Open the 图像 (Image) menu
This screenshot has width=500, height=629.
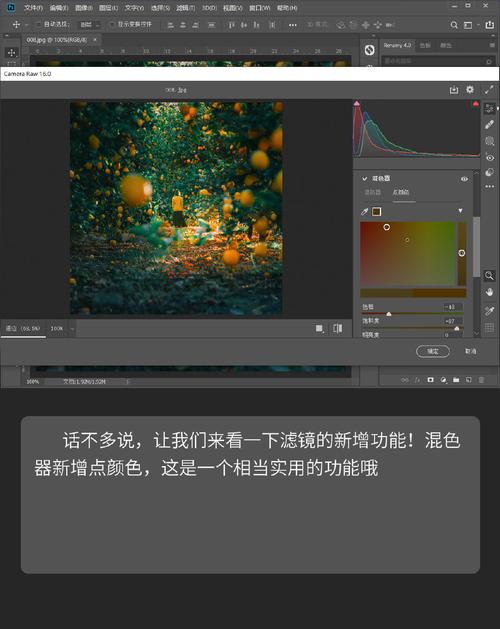click(x=83, y=8)
